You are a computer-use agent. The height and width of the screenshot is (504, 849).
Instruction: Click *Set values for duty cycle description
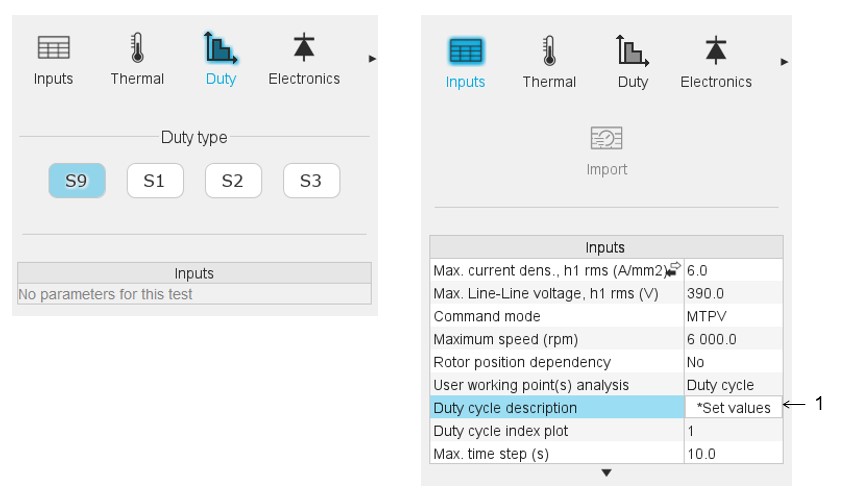(733, 408)
